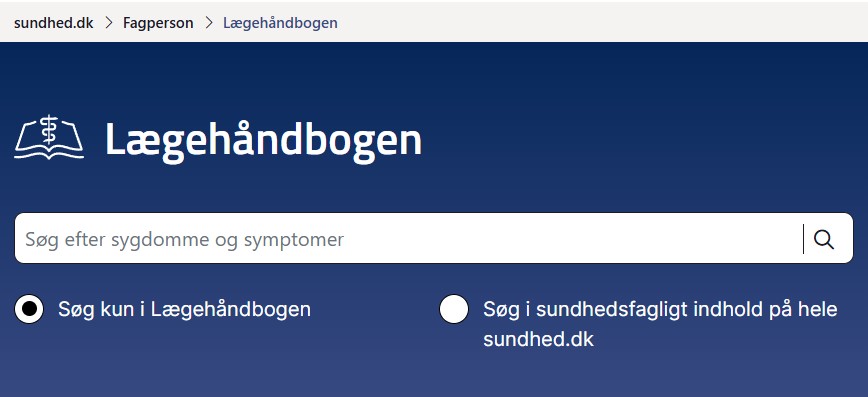Screen dimensions: 868x397
Task: Click the 'sundhed.dk' second line of radio label
Action: point(538,339)
